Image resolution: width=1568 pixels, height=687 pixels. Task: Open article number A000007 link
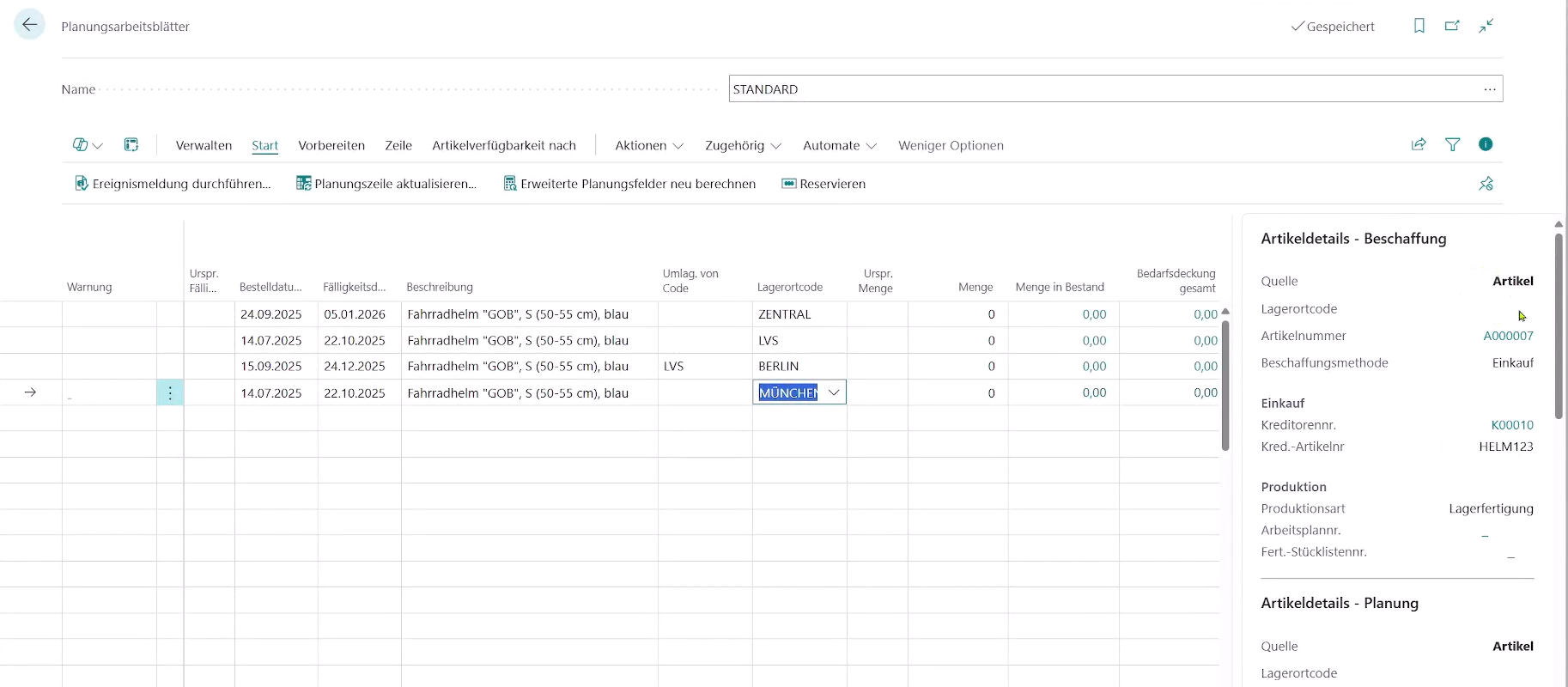[1508, 336]
